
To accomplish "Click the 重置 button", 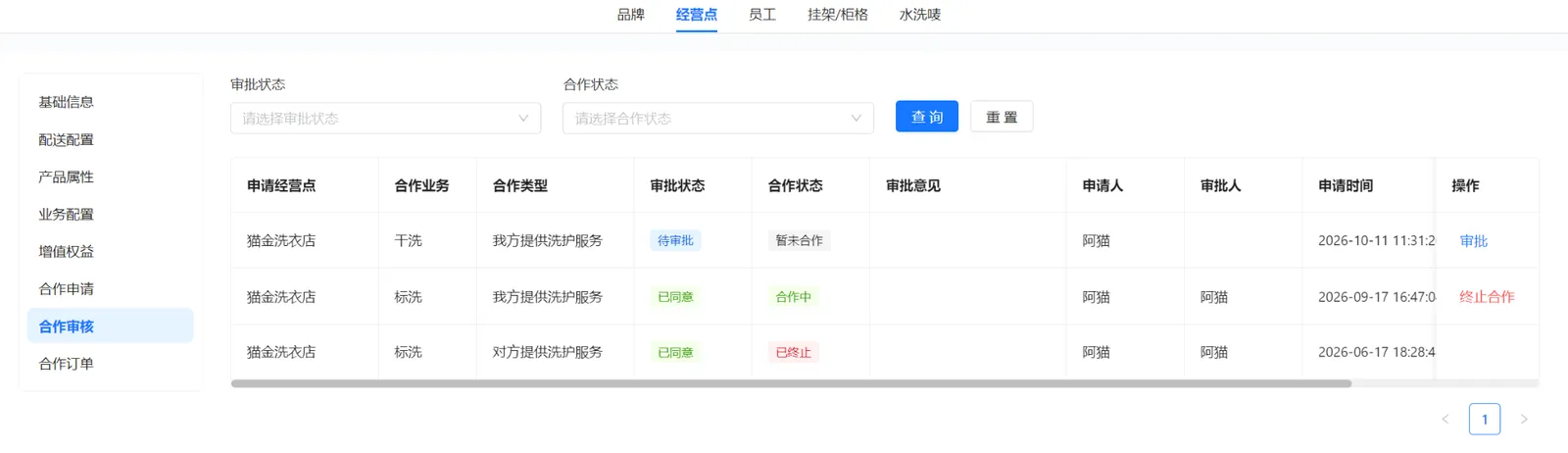I will (1002, 117).
